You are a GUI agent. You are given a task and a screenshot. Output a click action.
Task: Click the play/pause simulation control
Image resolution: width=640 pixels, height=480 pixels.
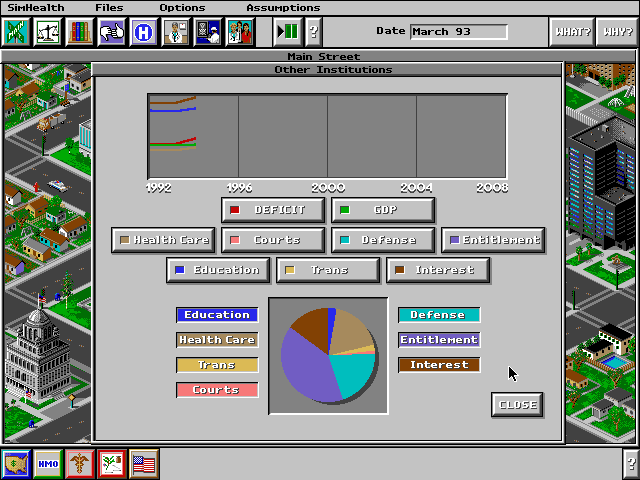(x=288, y=32)
